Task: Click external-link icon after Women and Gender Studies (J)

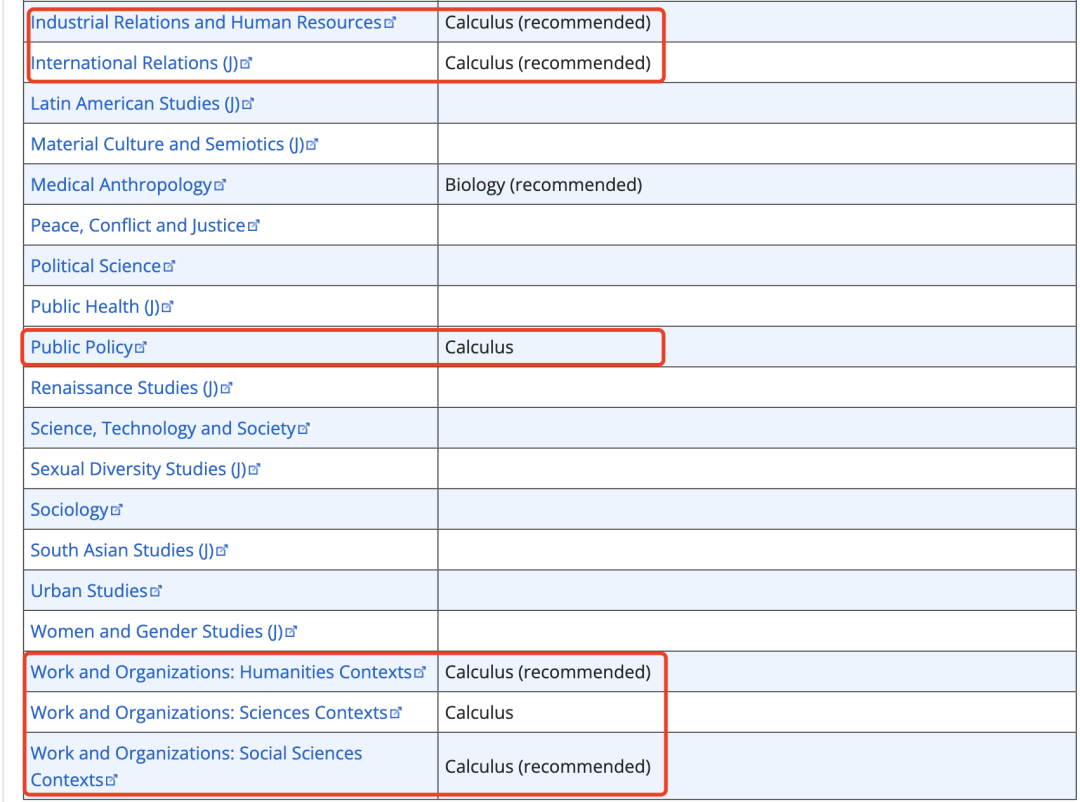Action: (x=292, y=633)
